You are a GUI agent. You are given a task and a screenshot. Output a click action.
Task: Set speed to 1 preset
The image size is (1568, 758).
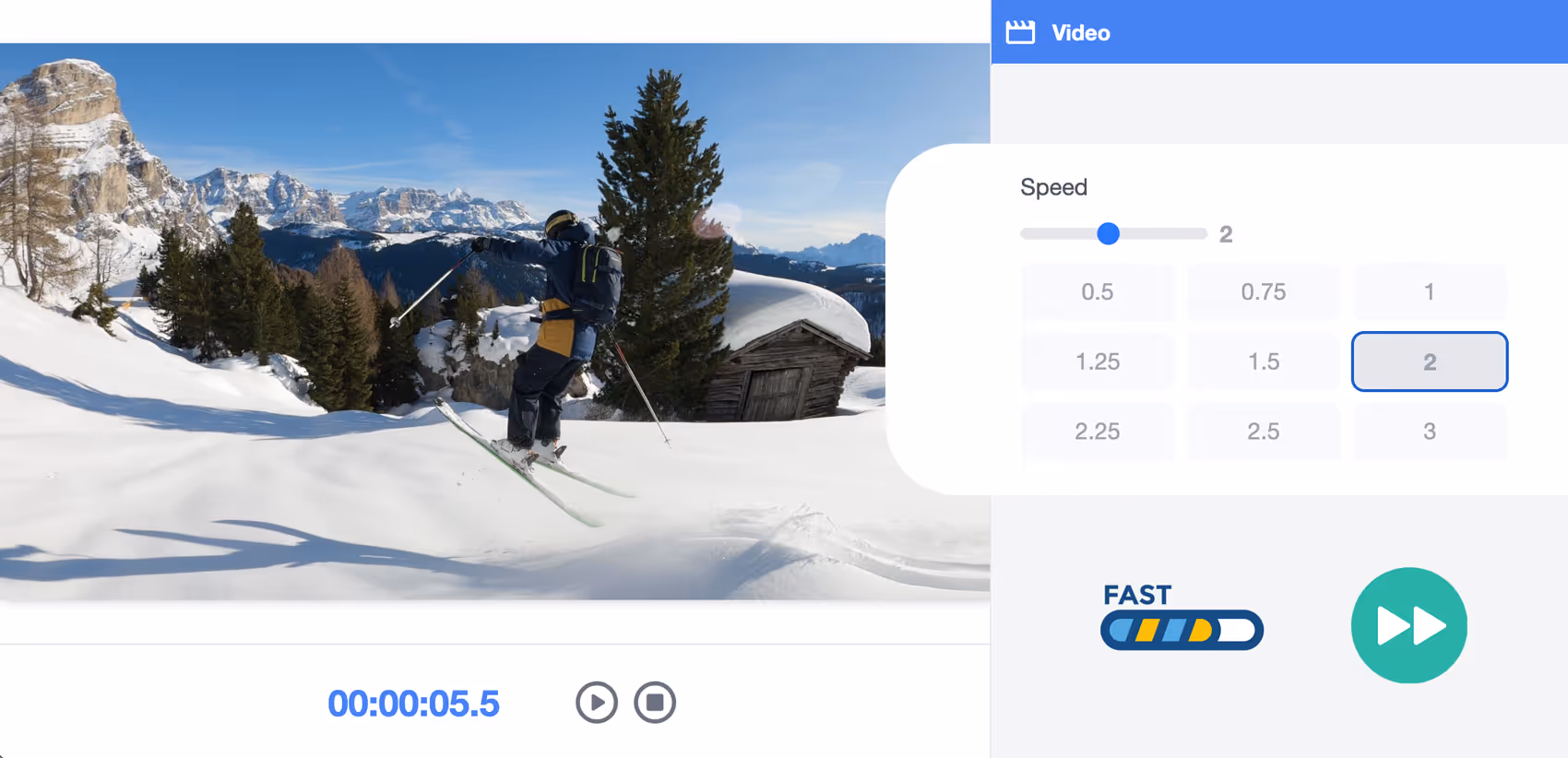(x=1429, y=292)
